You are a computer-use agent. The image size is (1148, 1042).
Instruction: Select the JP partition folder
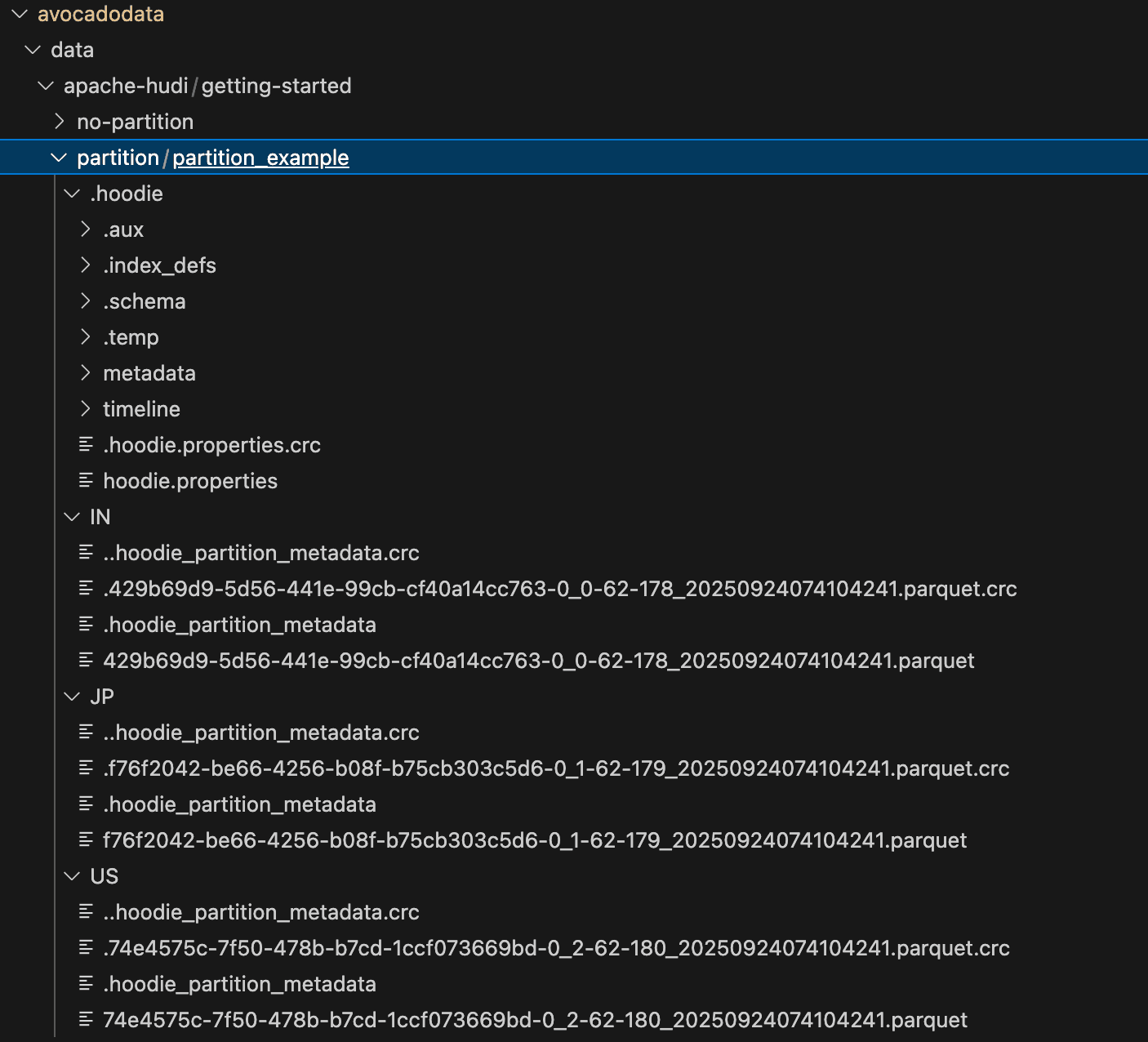[x=100, y=696]
